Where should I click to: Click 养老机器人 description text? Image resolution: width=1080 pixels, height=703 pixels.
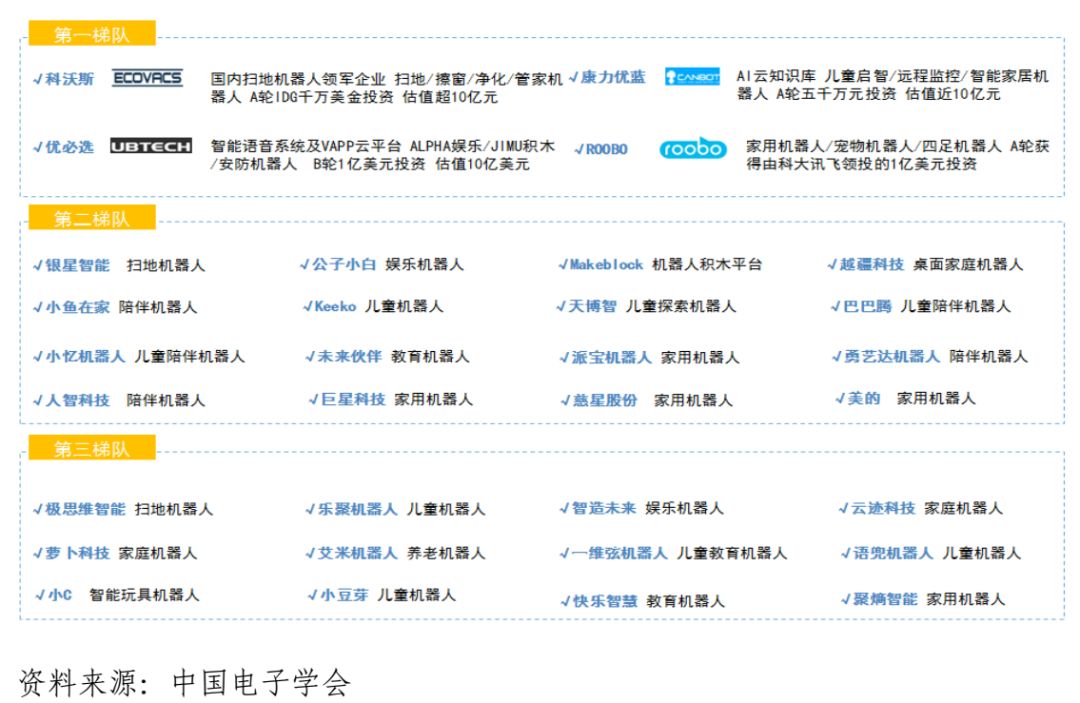point(446,553)
